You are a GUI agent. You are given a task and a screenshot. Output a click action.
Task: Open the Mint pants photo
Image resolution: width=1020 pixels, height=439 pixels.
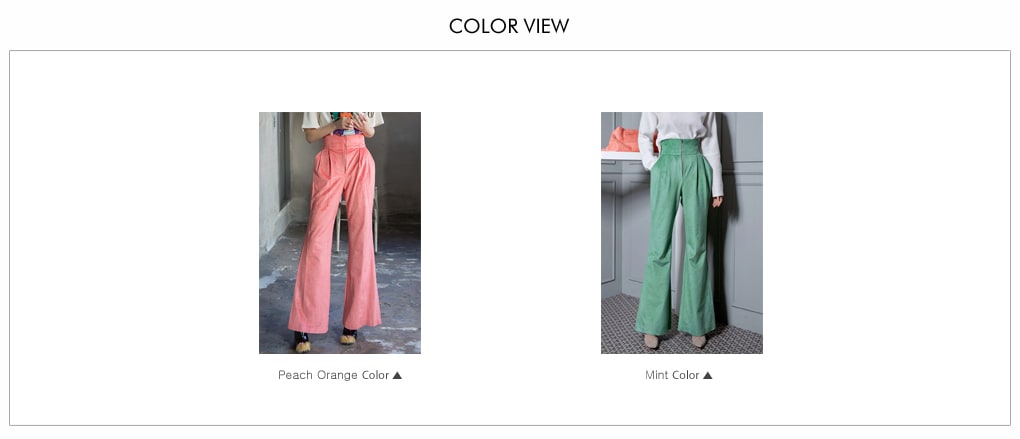(682, 233)
